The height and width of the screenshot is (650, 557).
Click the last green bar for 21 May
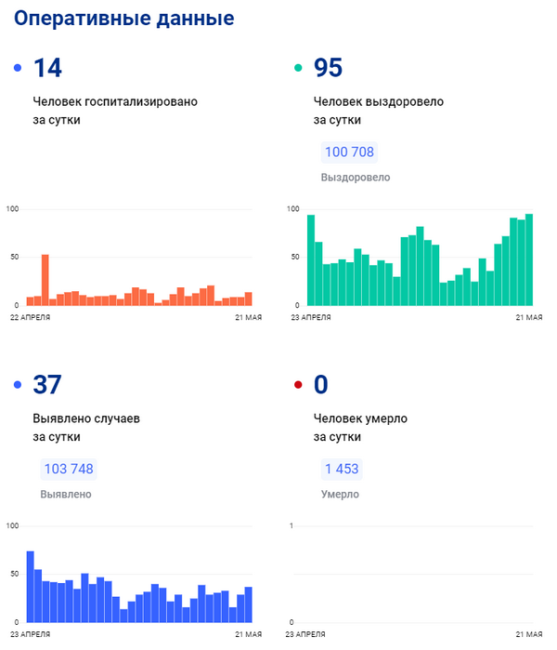[529, 260]
